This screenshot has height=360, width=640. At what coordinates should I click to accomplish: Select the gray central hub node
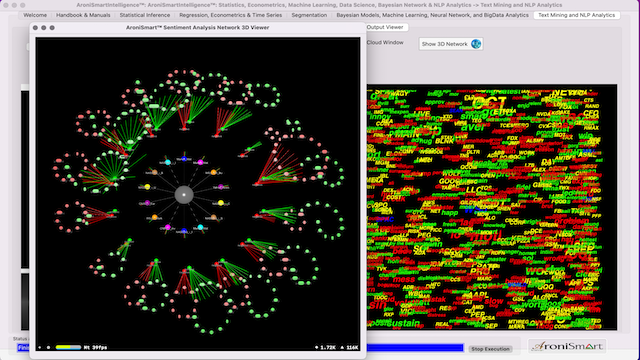184,195
